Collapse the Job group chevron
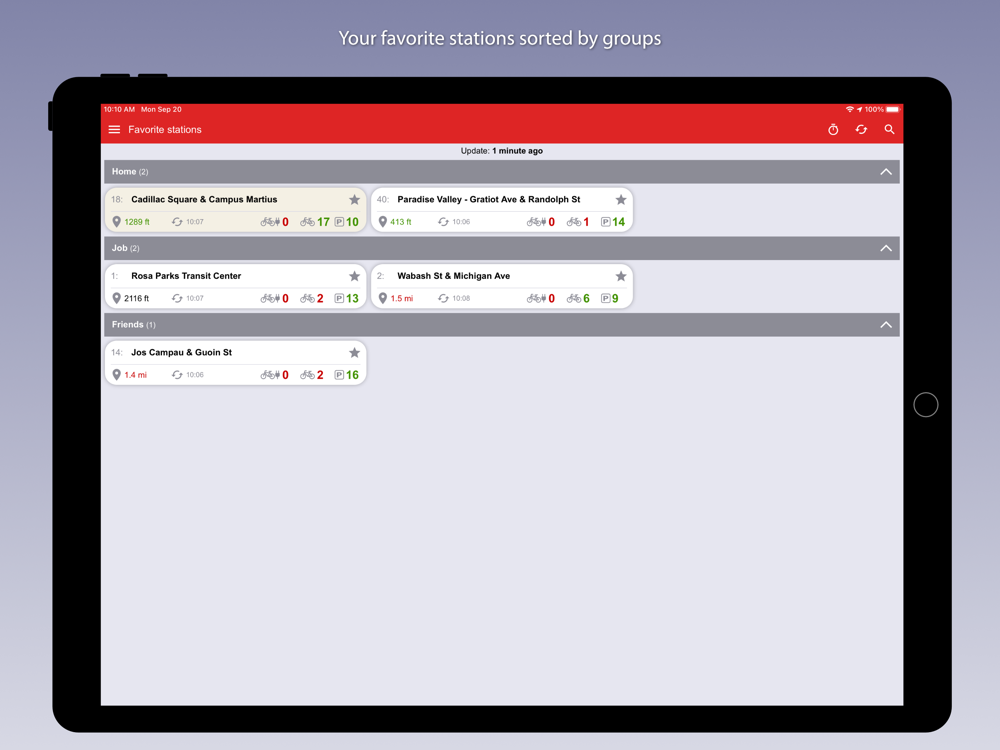Screen dimensions: 1000x750 point(886,248)
